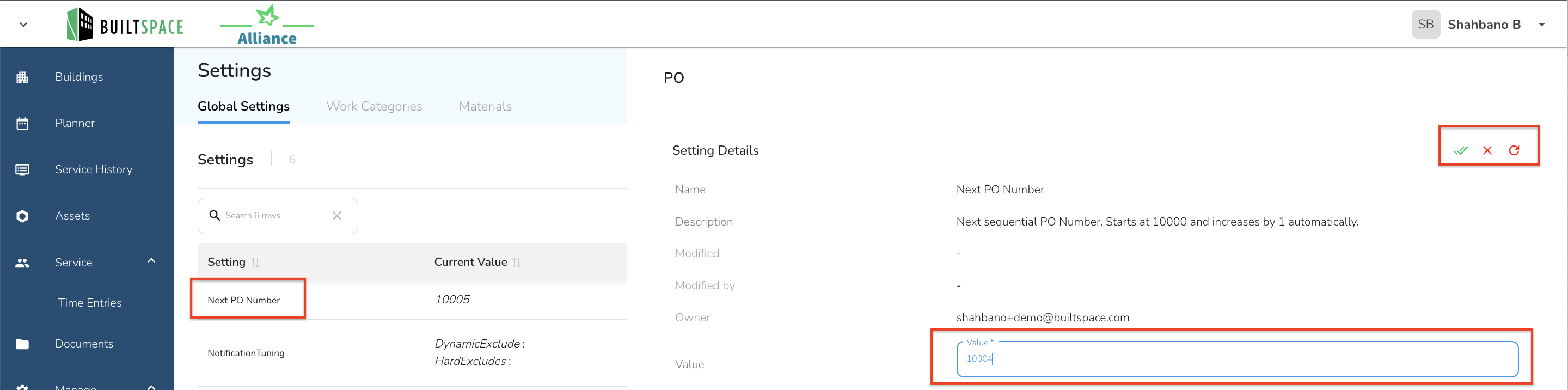Click the Buildings icon
1568x390 pixels.
point(22,77)
